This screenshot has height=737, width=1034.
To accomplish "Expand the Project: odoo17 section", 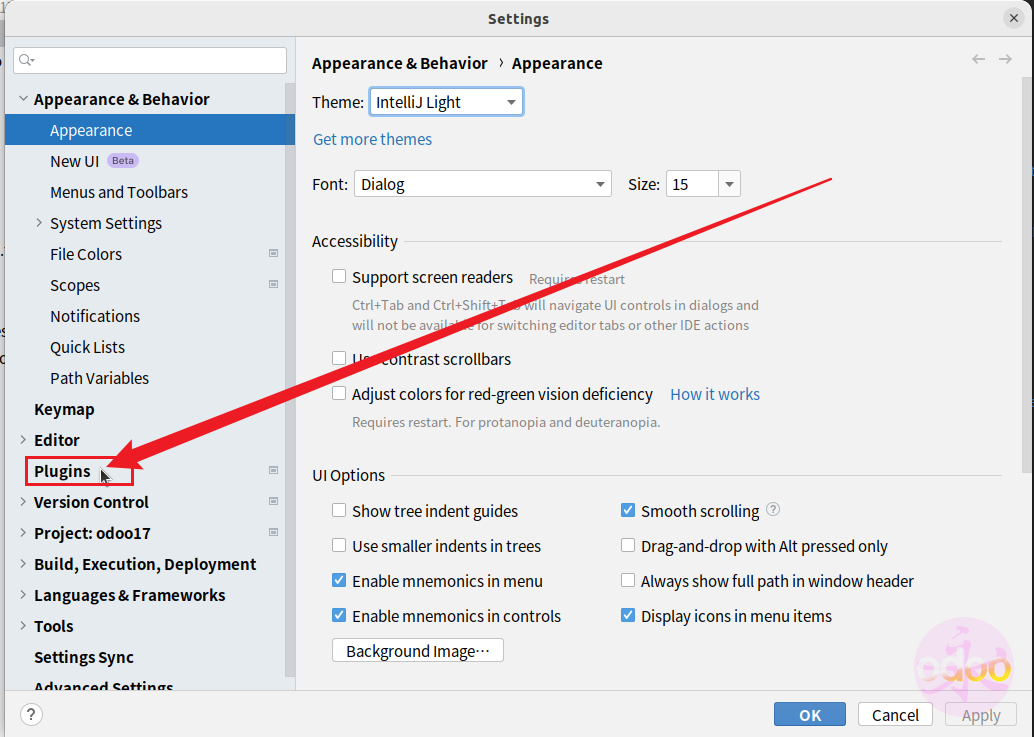I will (23, 533).
